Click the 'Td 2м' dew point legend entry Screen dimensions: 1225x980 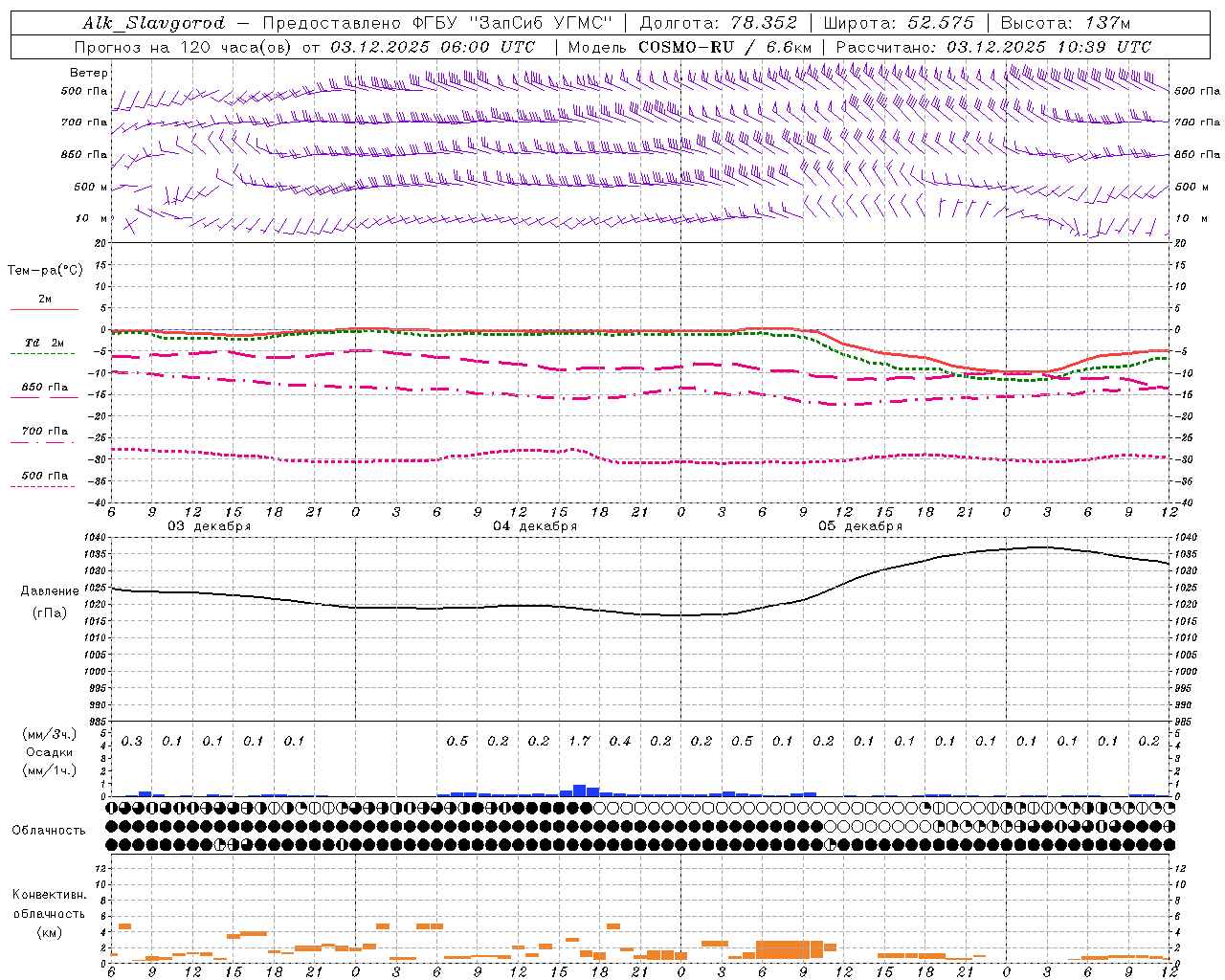tap(44, 342)
